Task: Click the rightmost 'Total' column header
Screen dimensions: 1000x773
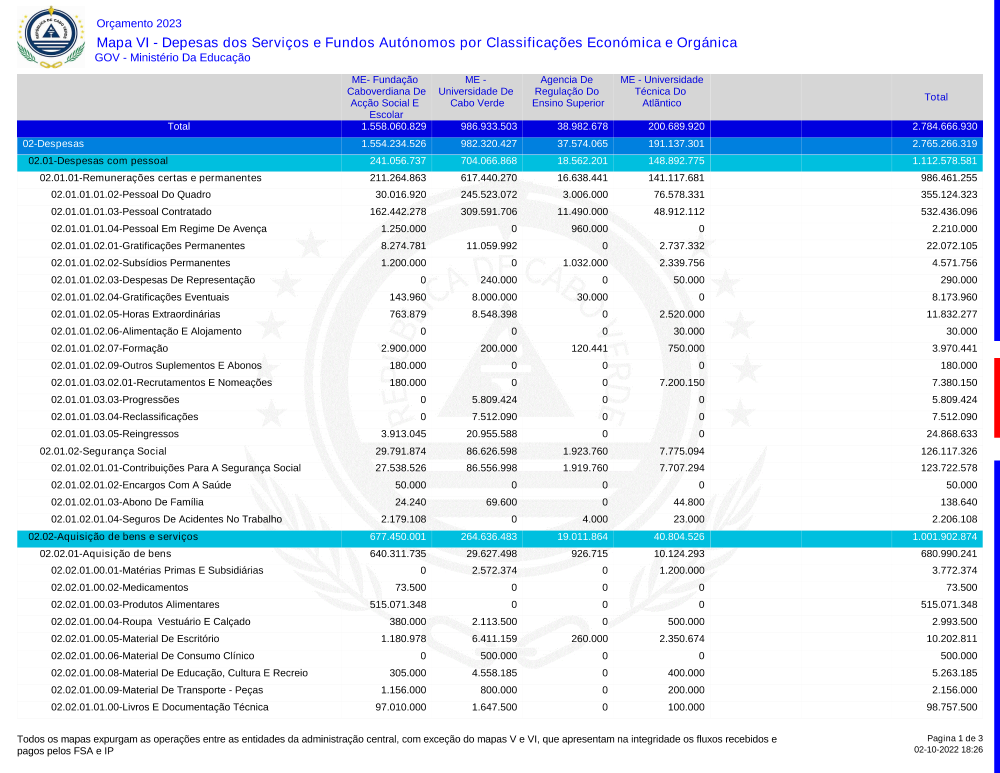Action: point(936,97)
